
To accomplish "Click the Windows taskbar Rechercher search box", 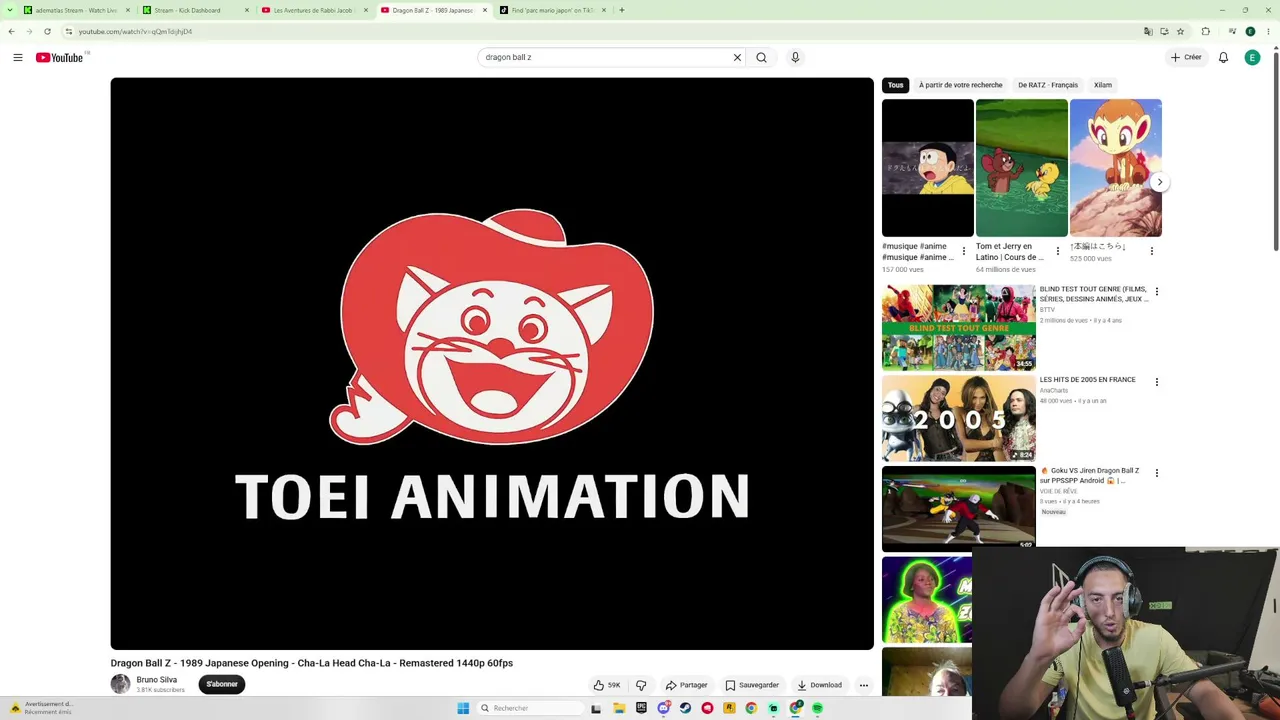I will [530, 708].
